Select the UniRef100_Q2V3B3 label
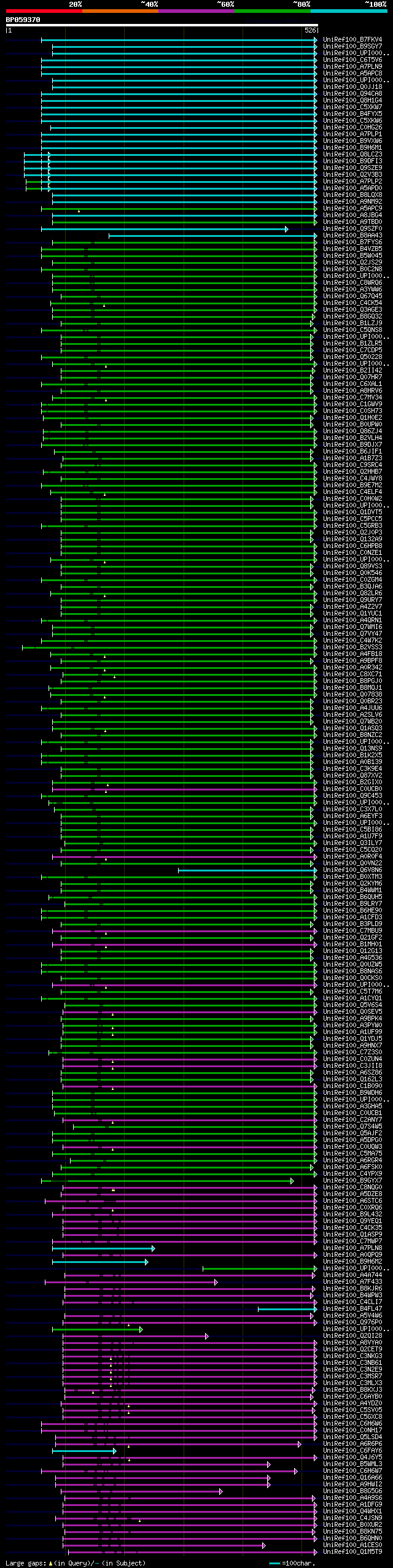Image resolution: width=393 pixels, height=1568 pixels. point(352,175)
